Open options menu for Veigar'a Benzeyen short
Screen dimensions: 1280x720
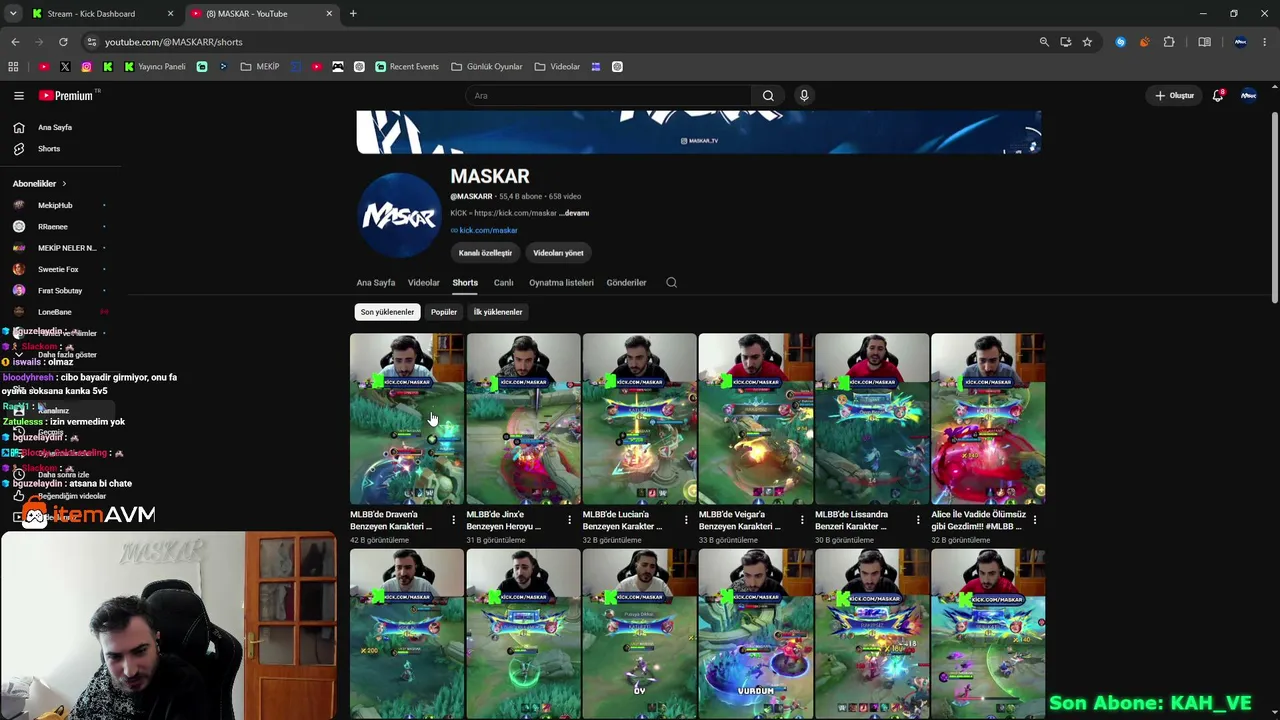click(802, 520)
